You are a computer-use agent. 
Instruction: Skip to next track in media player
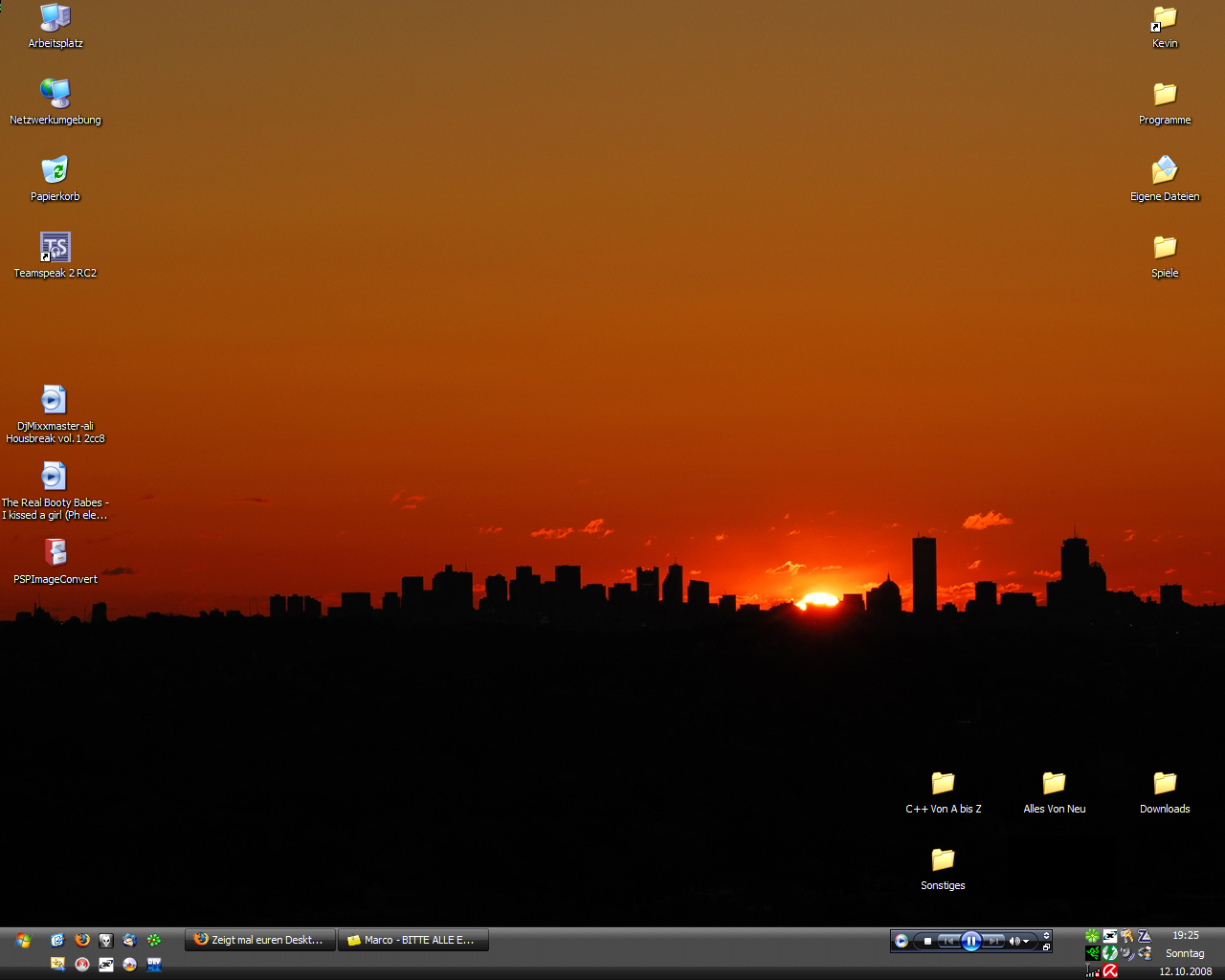pos(994,941)
